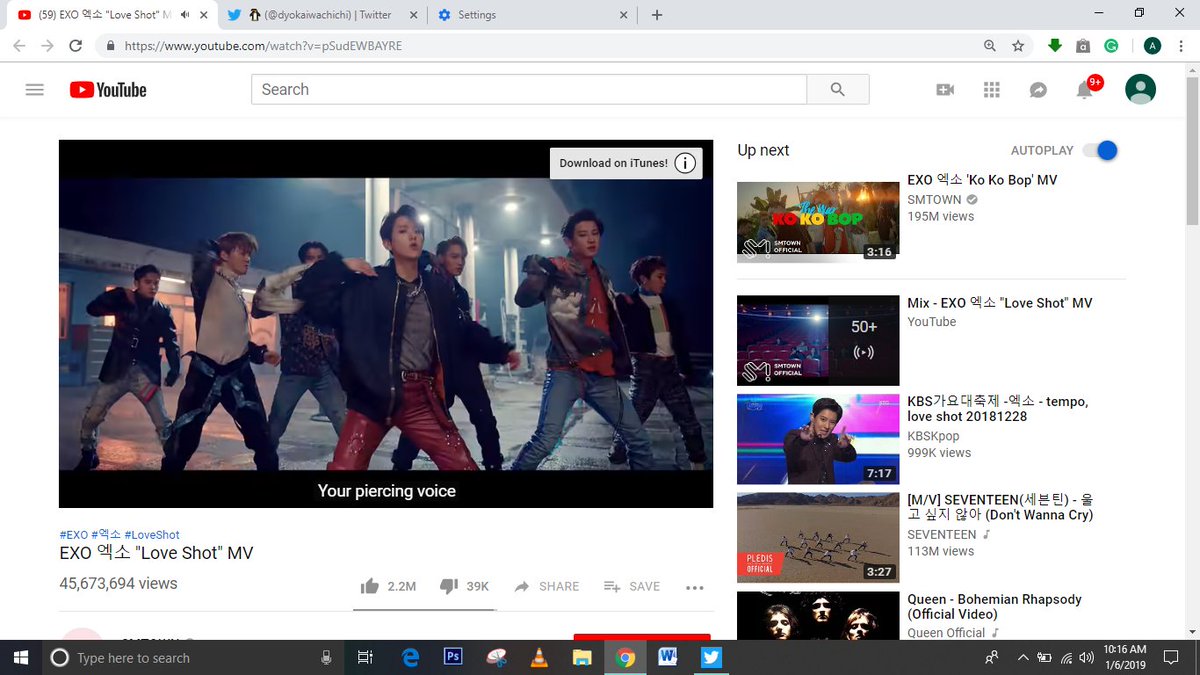1200x675 pixels.
Task: Open the YouTube hamburger guide menu
Action: 35,89
